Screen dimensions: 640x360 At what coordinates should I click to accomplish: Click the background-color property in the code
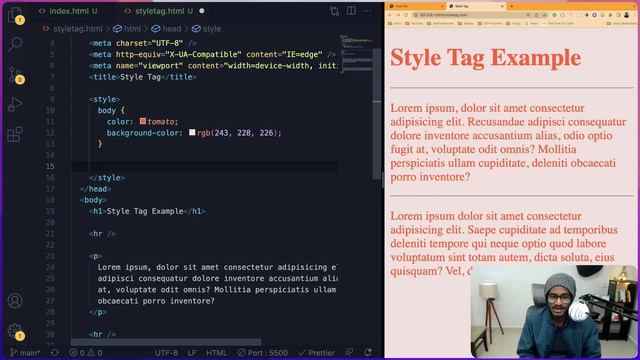tap(144, 133)
